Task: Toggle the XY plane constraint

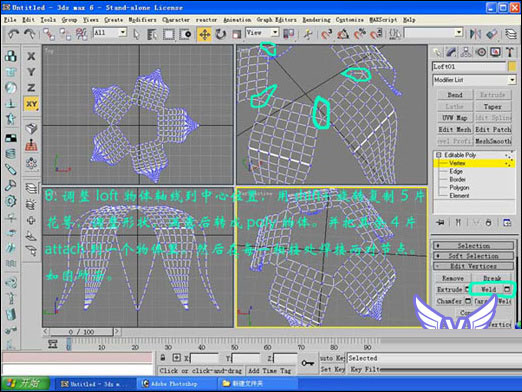Action: click(x=31, y=104)
